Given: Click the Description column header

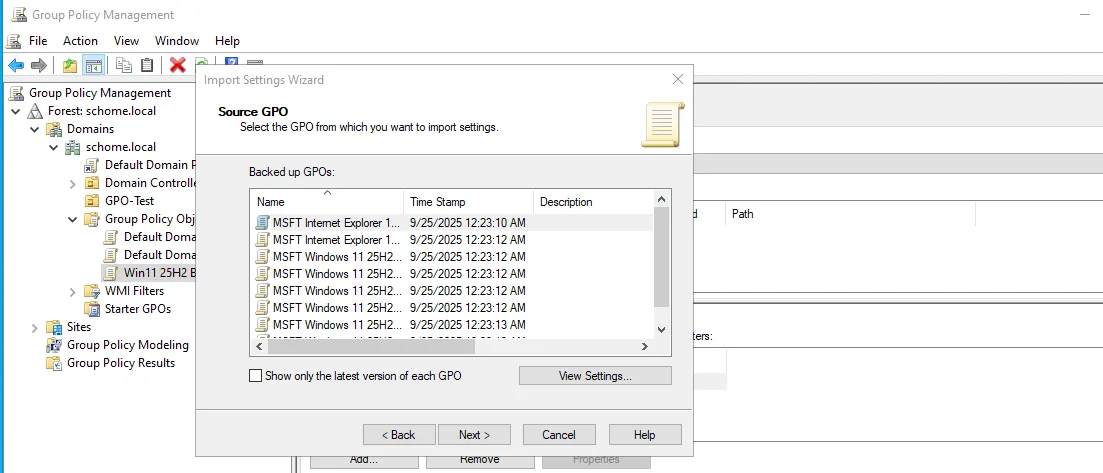Looking at the screenshot, I should 593,202.
